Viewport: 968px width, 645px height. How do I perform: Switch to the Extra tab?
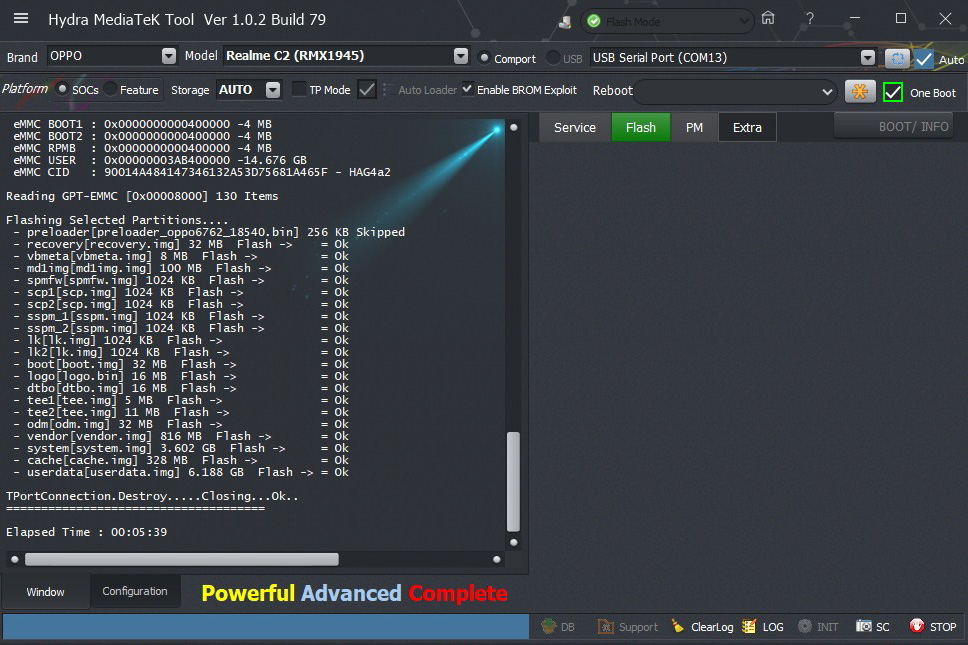pyautogui.click(x=747, y=127)
